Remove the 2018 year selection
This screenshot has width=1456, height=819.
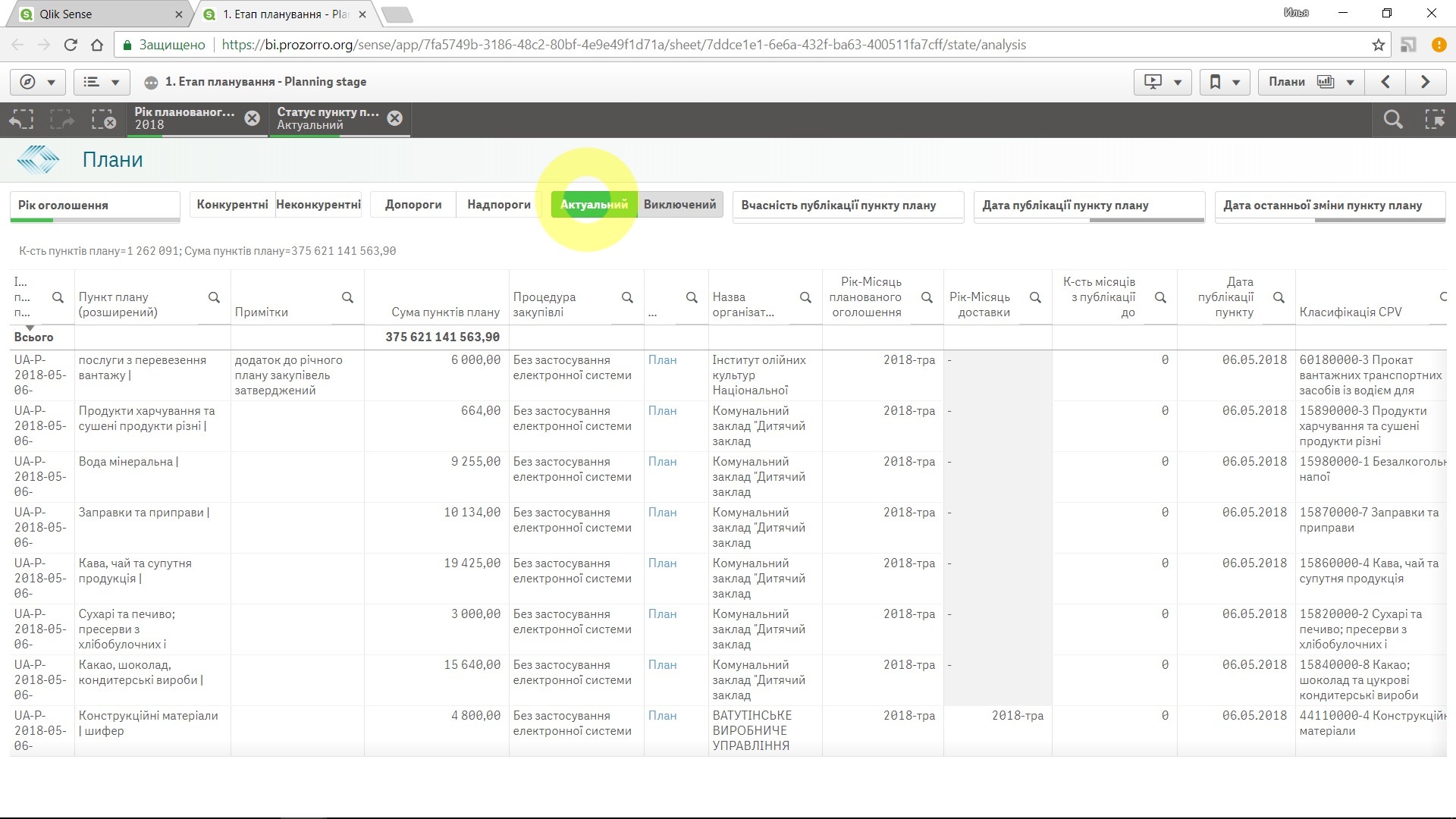(252, 118)
